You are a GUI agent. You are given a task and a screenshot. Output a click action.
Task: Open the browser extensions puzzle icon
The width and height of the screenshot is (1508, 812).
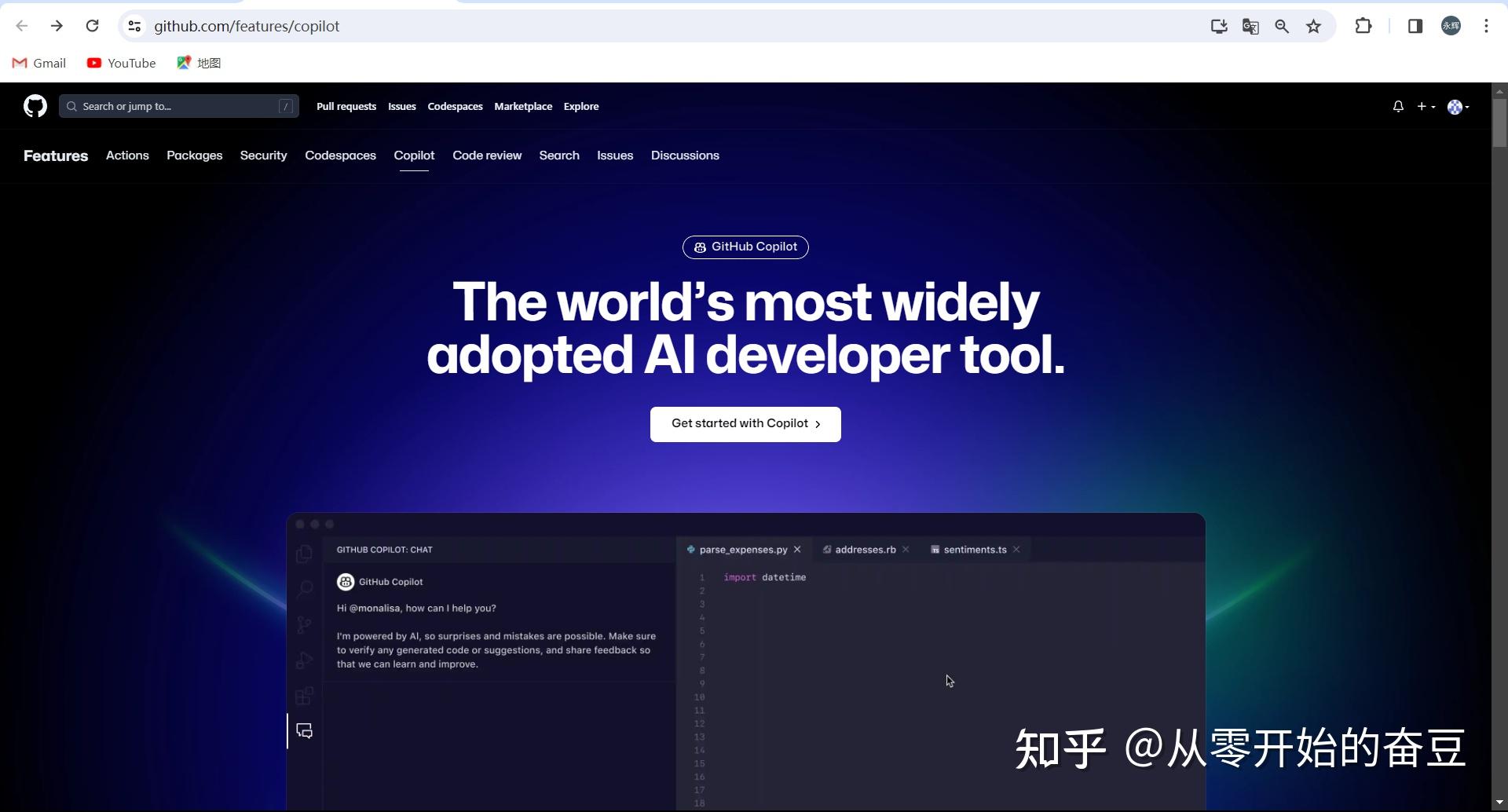point(1363,26)
